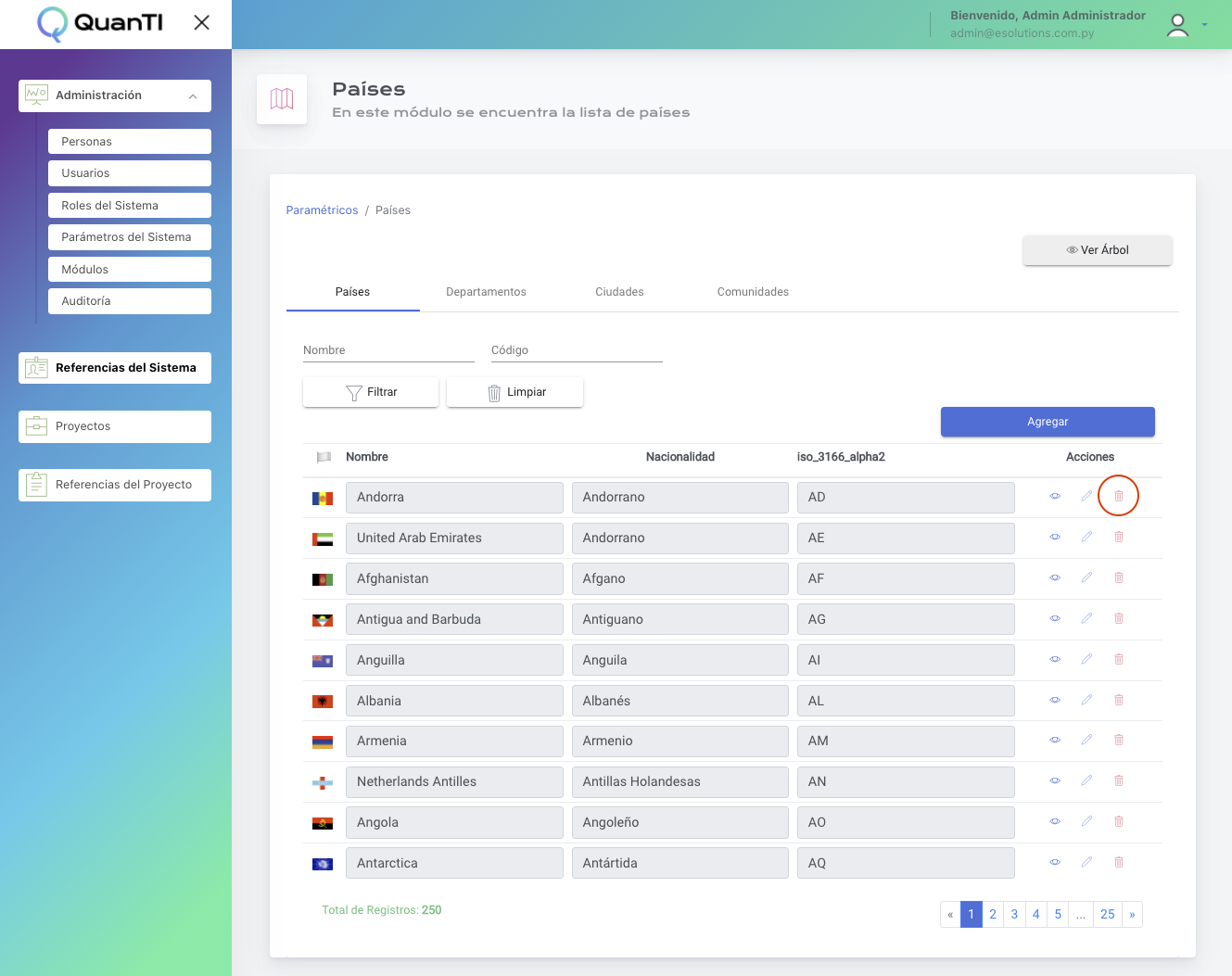Focus the Código filter field
This screenshot has height=976, width=1232.
point(577,350)
